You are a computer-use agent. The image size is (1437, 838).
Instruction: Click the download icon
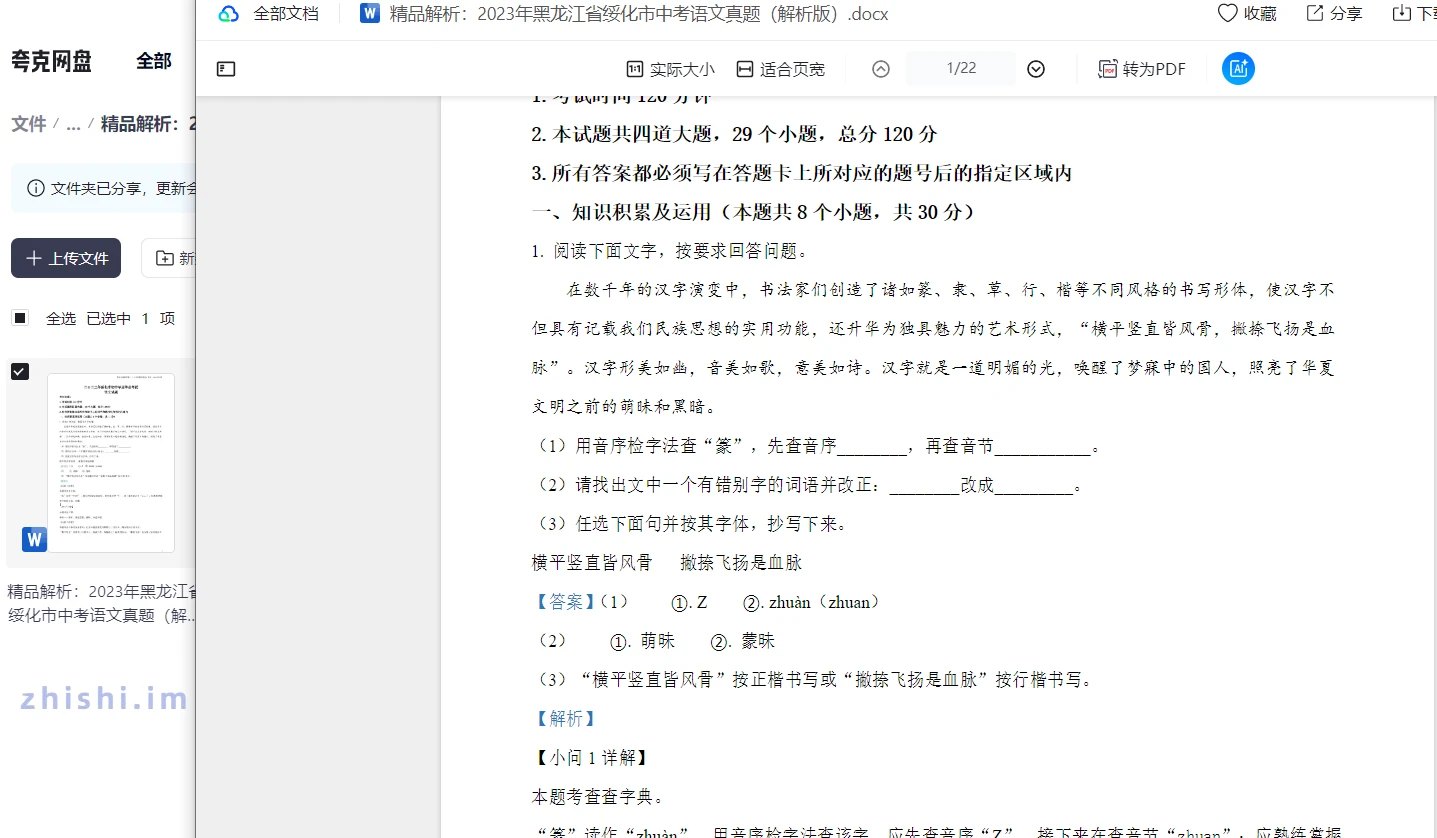(x=1402, y=14)
